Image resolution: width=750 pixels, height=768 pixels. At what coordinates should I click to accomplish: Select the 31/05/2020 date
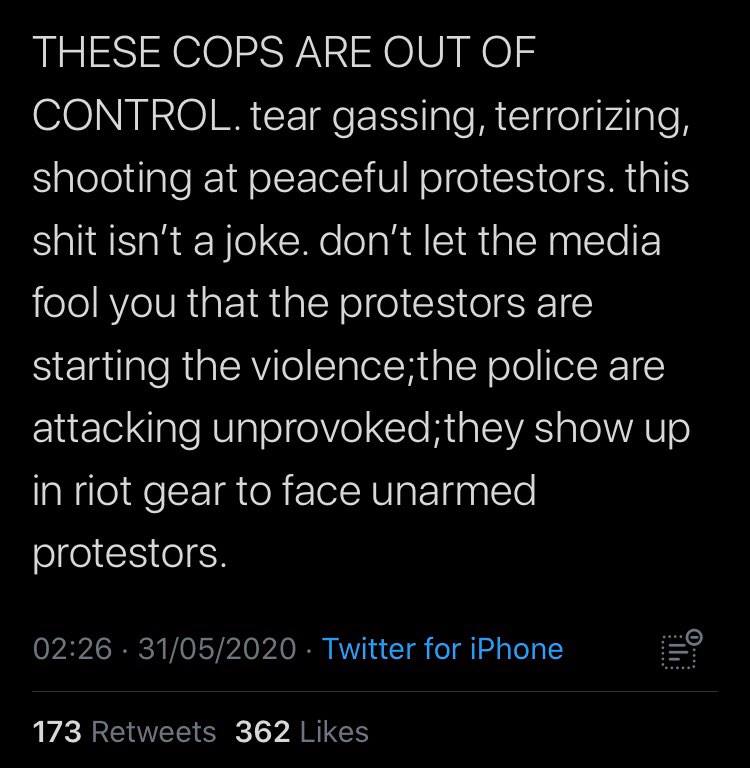217,649
